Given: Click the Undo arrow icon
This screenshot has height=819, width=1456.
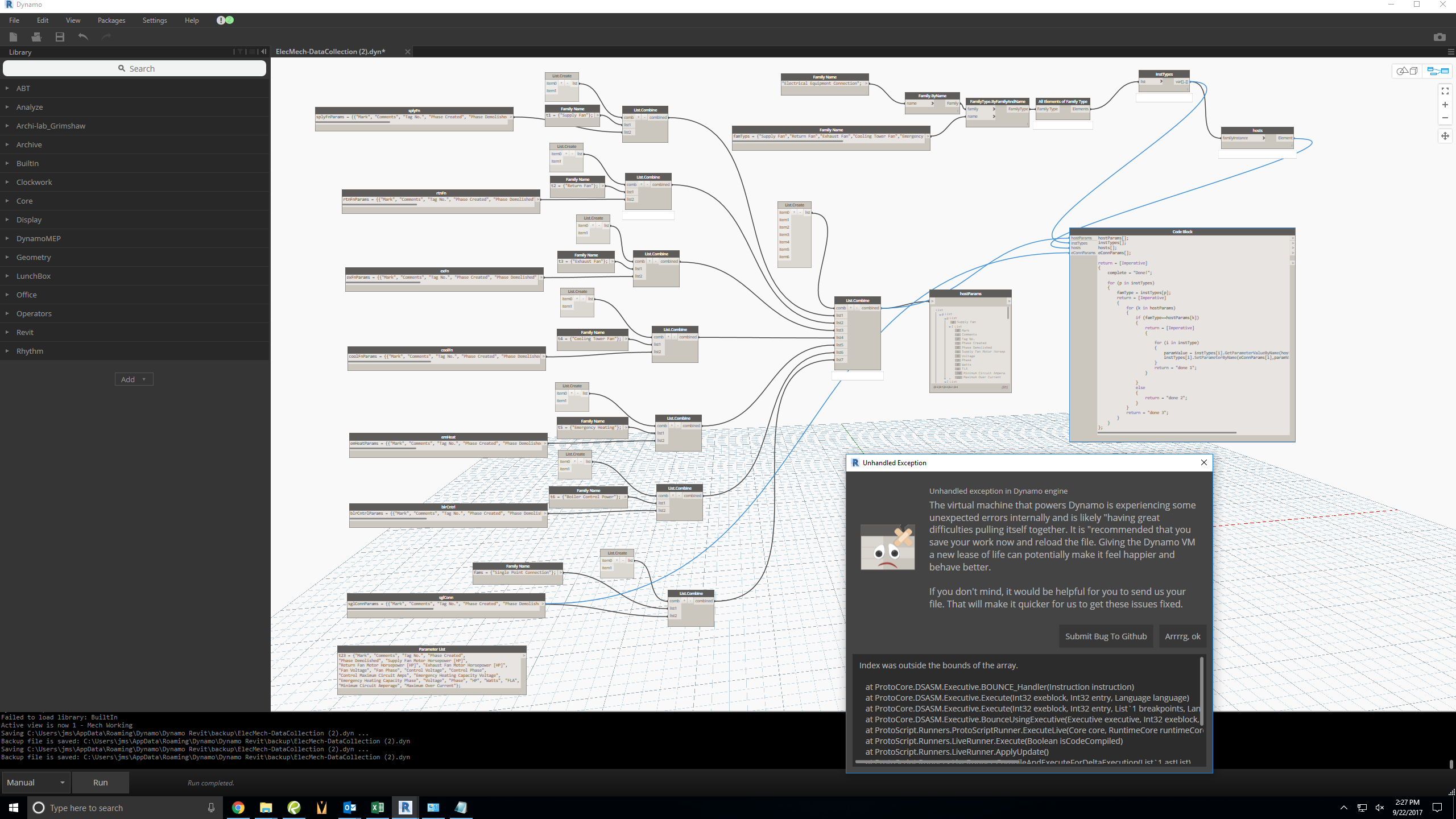Looking at the screenshot, I should point(83,37).
